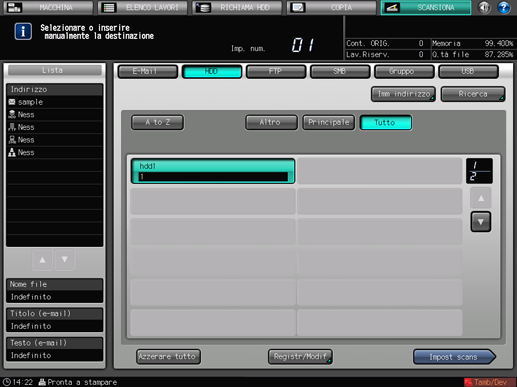Select the SMB destination type
This screenshot has height=387, width=517.
[x=340, y=71]
